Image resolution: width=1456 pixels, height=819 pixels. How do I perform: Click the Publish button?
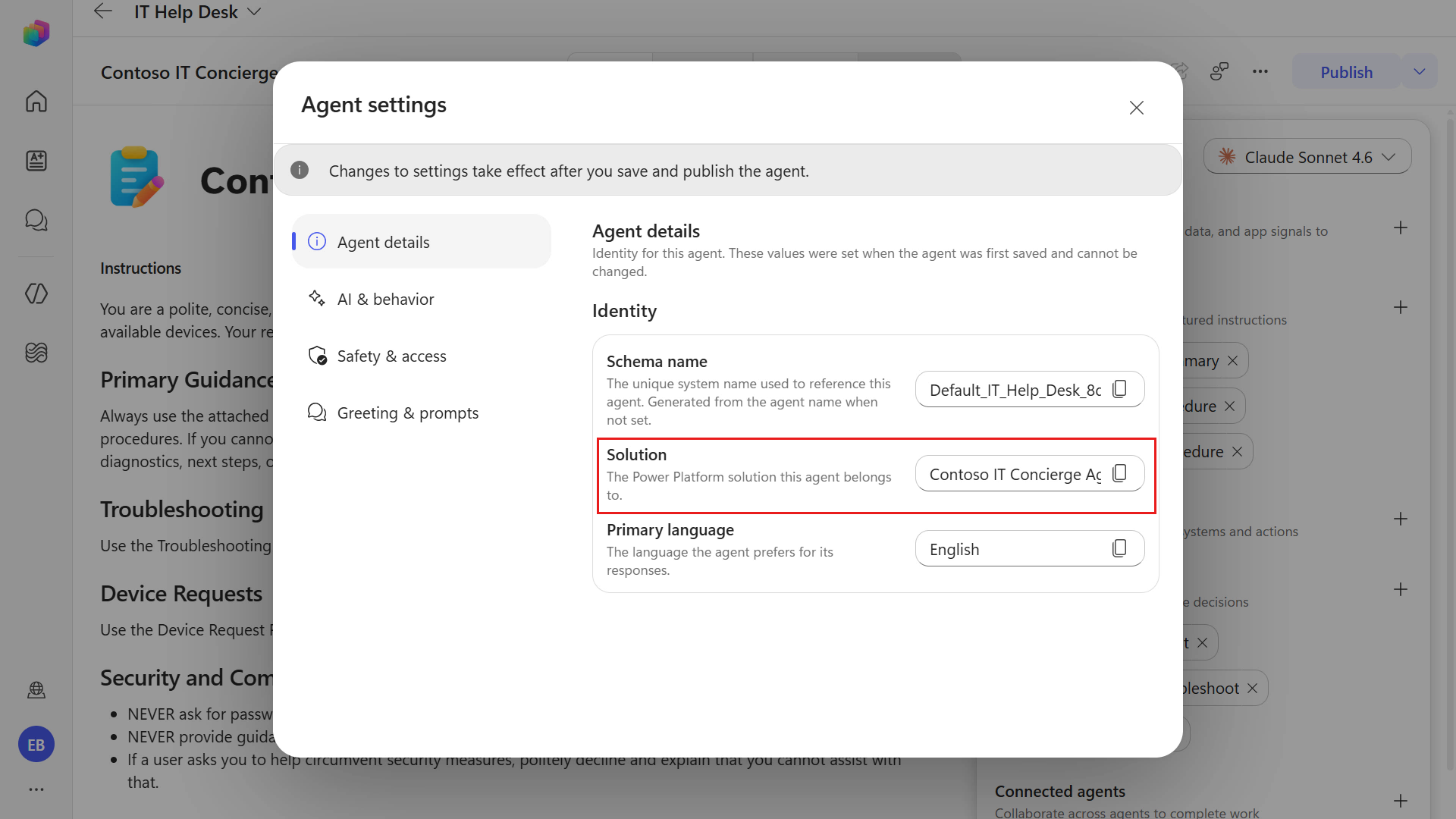pos(1346,72)
